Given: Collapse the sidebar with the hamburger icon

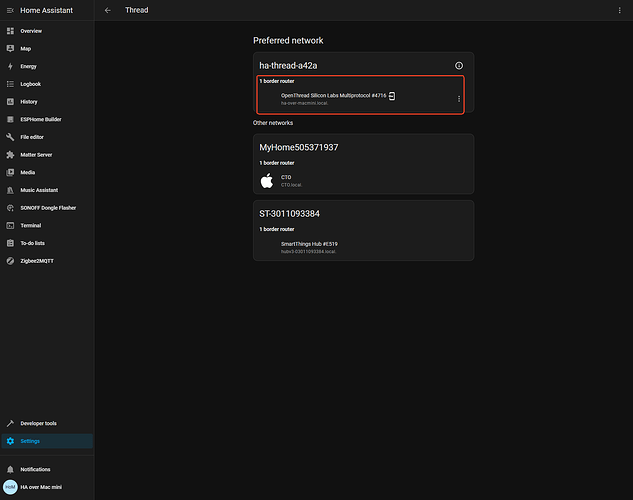Looking at the screenshot, I should tap(10, 10).
